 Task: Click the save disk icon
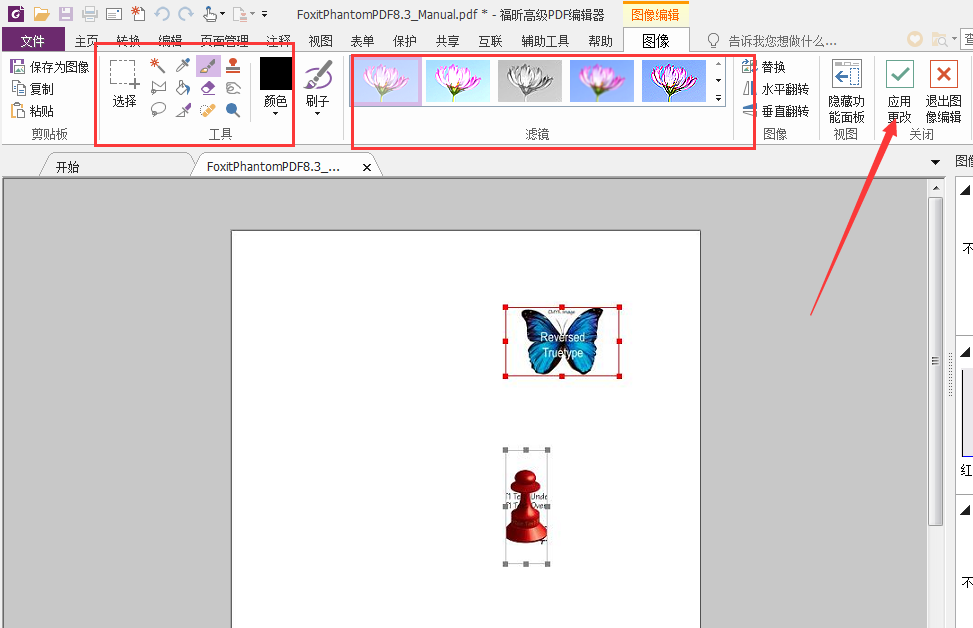65,14
